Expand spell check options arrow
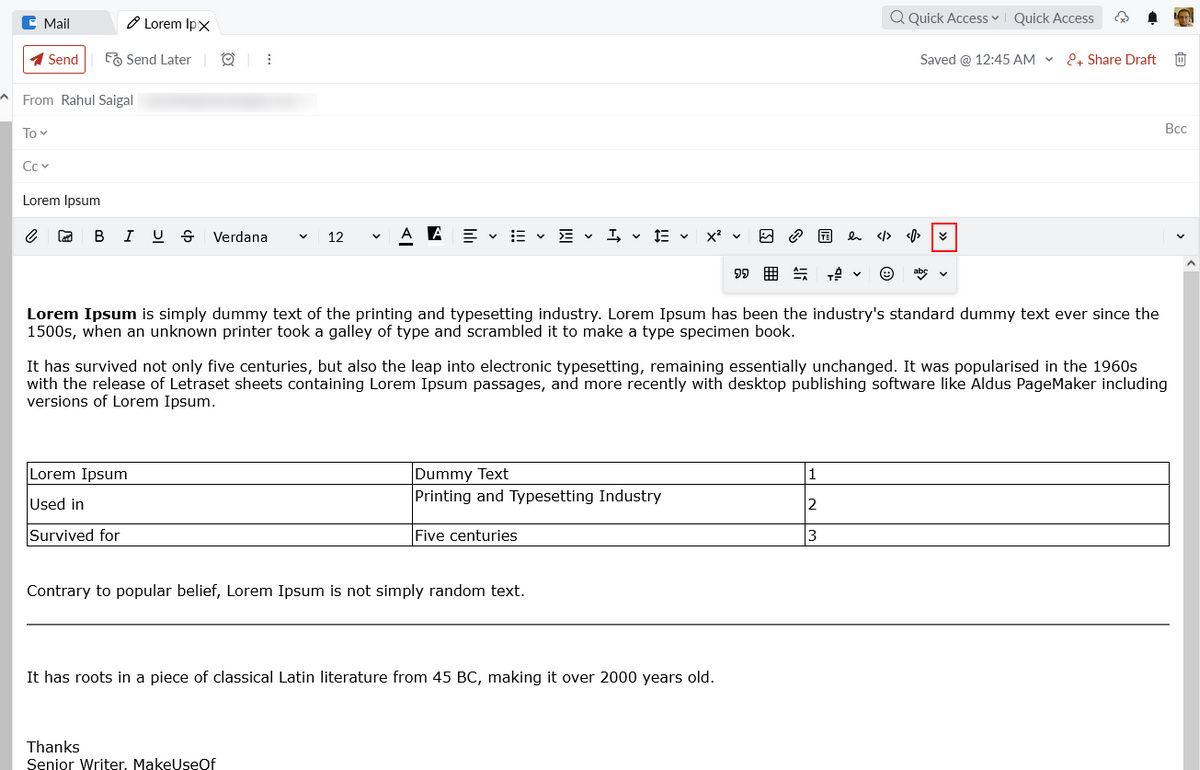 click(x=943, y=273)
